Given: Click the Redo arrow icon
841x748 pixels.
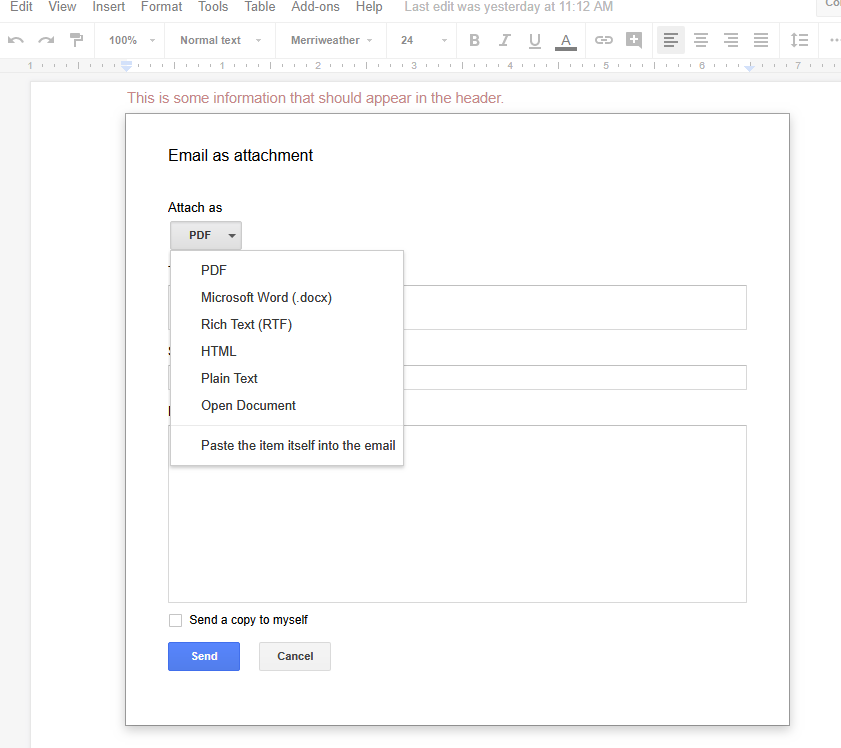Looking at the screenshot, I should pyautogui.click(x=46, y=40).
